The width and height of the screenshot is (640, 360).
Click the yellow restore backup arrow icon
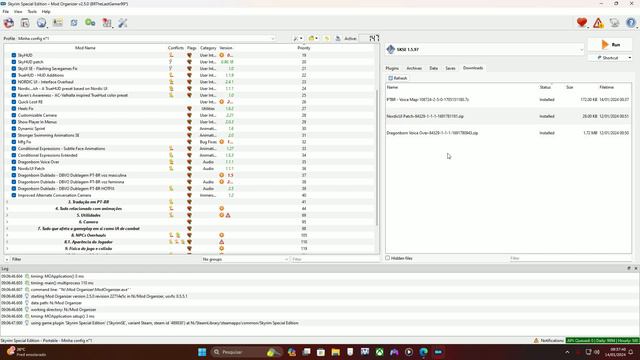(x=327, y=38)
